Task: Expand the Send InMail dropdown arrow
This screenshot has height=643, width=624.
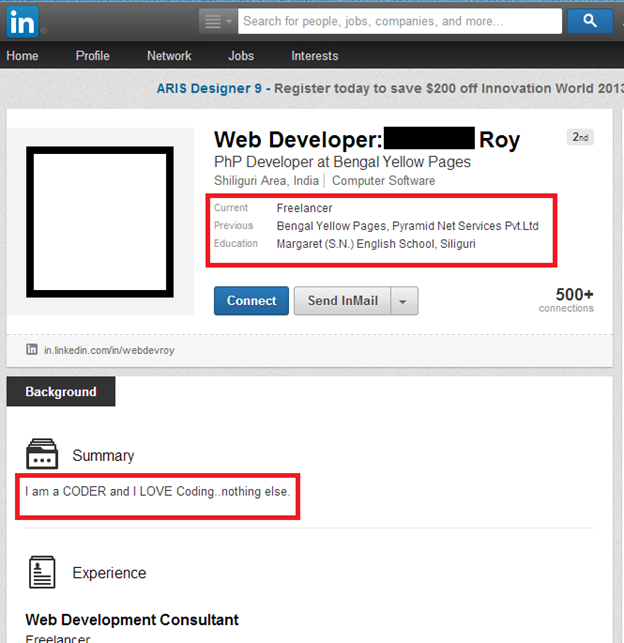Action: [x=404, y=301]
